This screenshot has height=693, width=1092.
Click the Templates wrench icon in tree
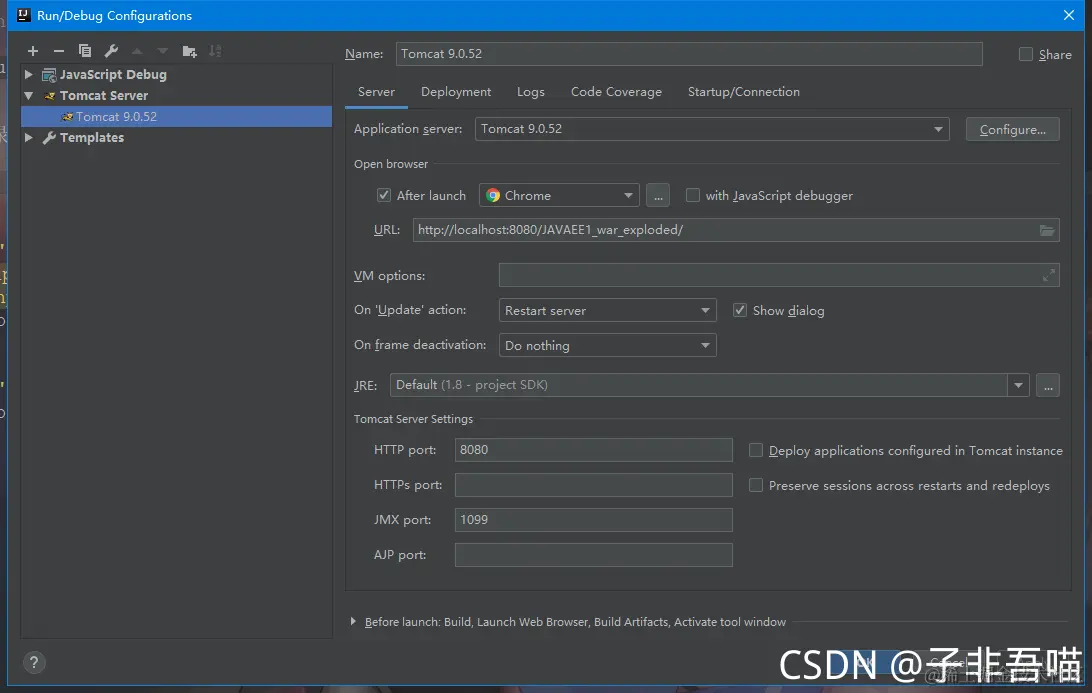[49, 138]
